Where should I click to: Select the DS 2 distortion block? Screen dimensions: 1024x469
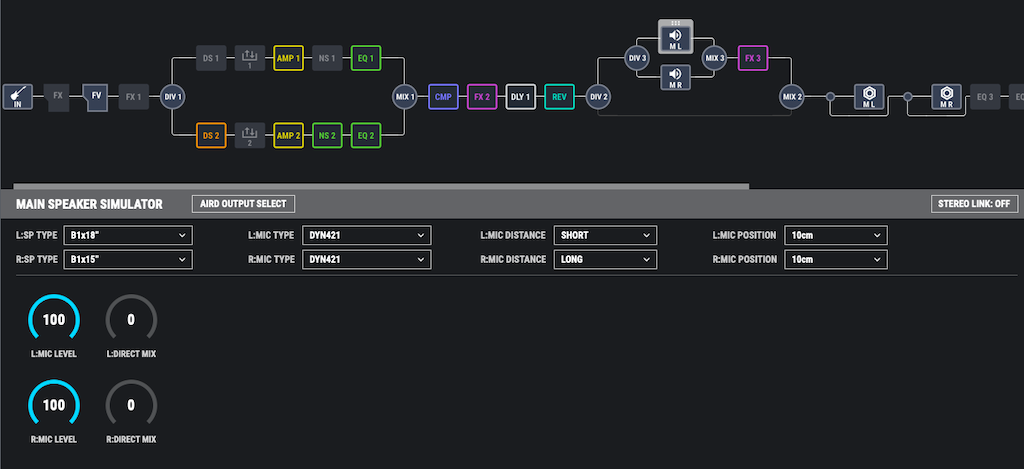click(211, 135)
